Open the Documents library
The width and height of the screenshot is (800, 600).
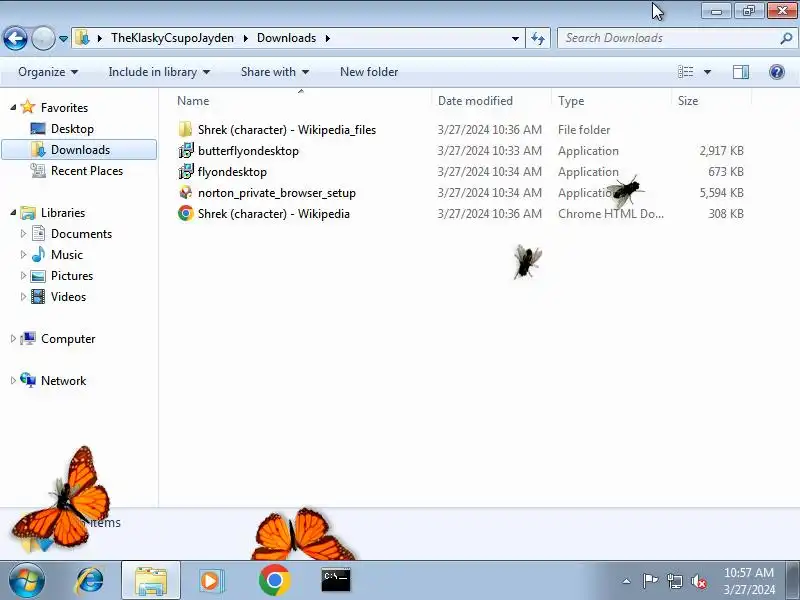pyautogui.click(x=81, y=234)
